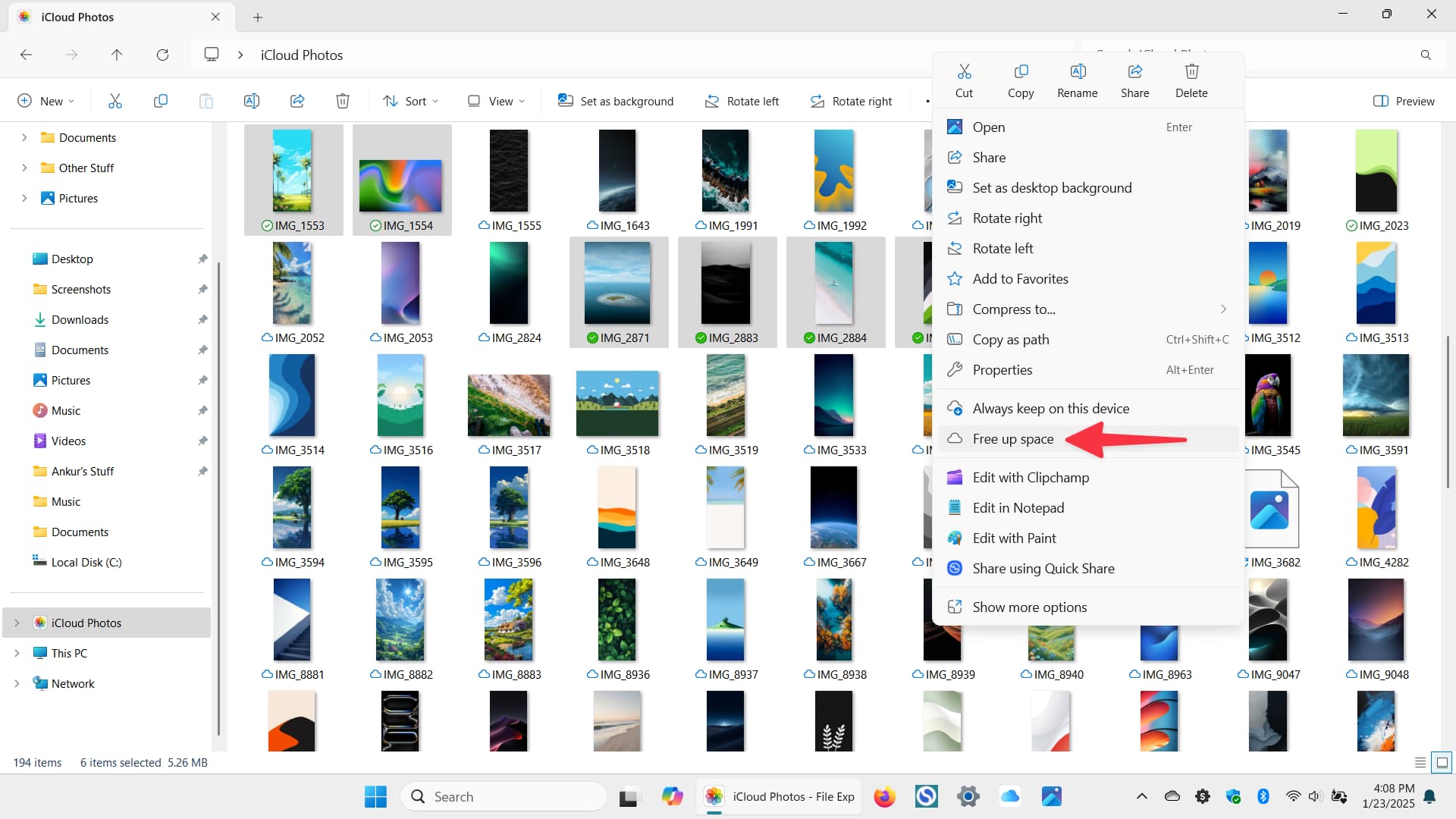Click Rotate left toolbar button
Image resolution: width=1456 pixels, height=819 pixels.
[742, 101]
